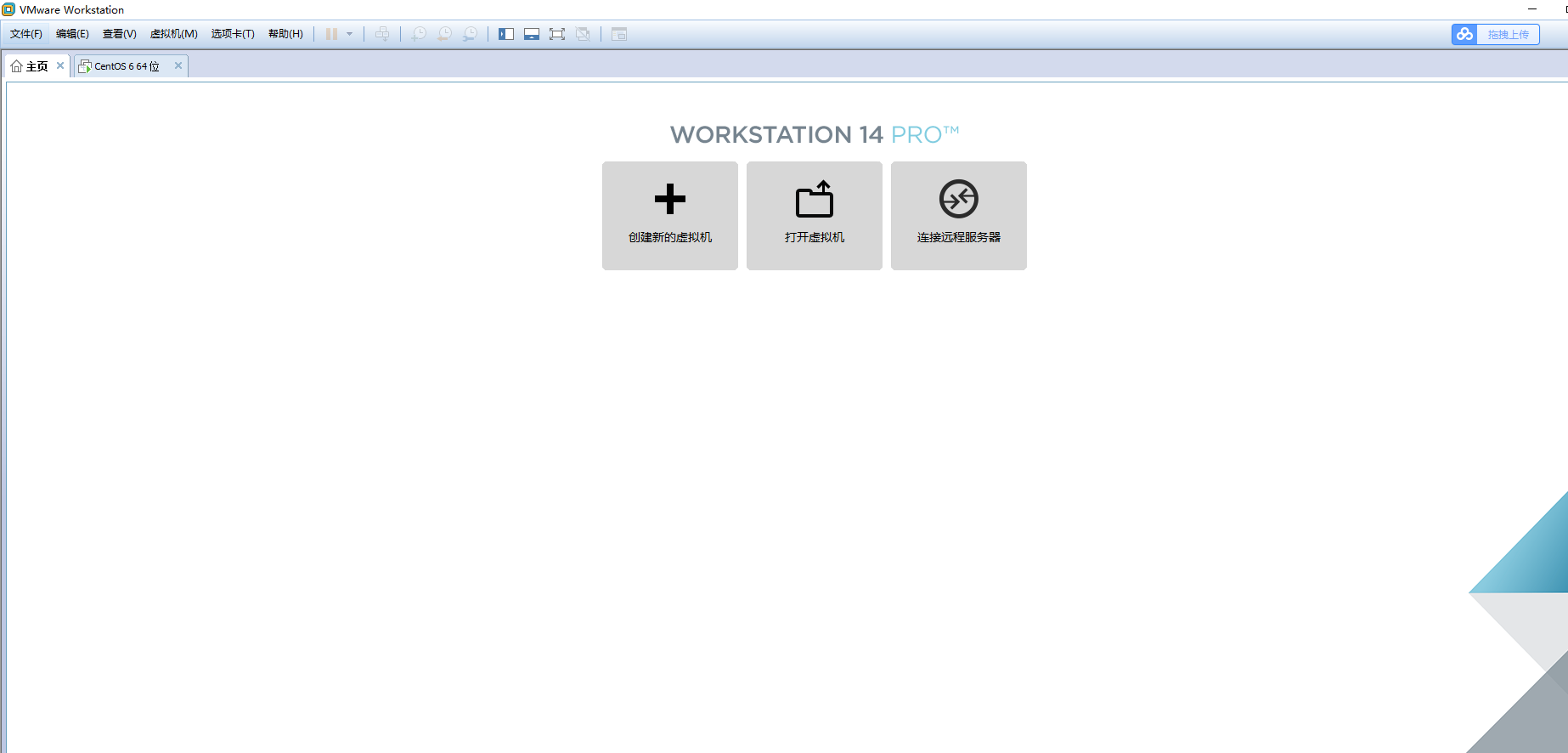The width and height of the screenshot is (1568, 753).
Task: Open the 文件(F) menu
Action: click(x=26, y=34)
